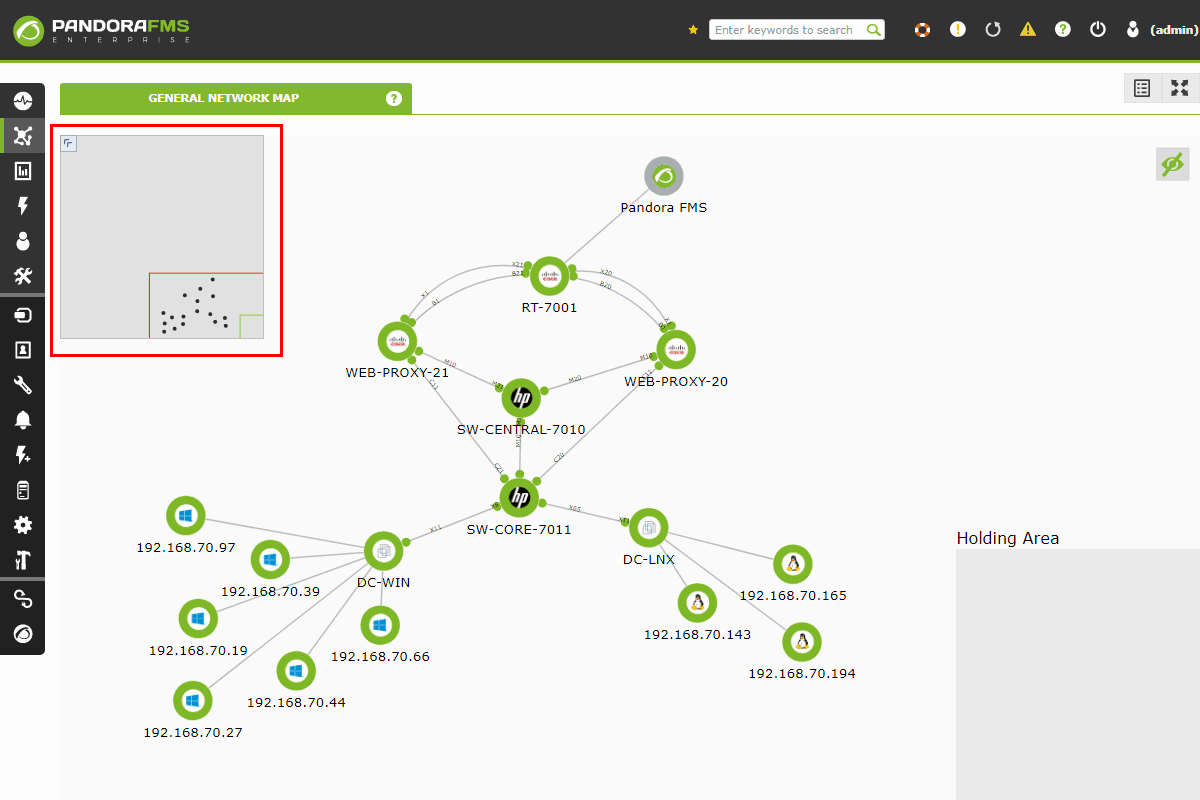The height and width of the screenshot is (800, 1200).
Task: Open the exclamation system alerts icon
Action: tap(958, 30)
